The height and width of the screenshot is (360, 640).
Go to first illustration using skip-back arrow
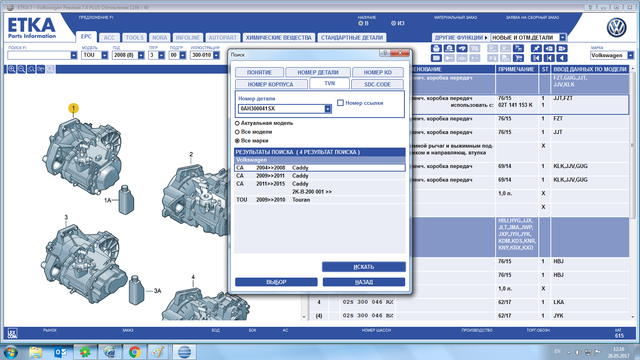tap(536, 58)
